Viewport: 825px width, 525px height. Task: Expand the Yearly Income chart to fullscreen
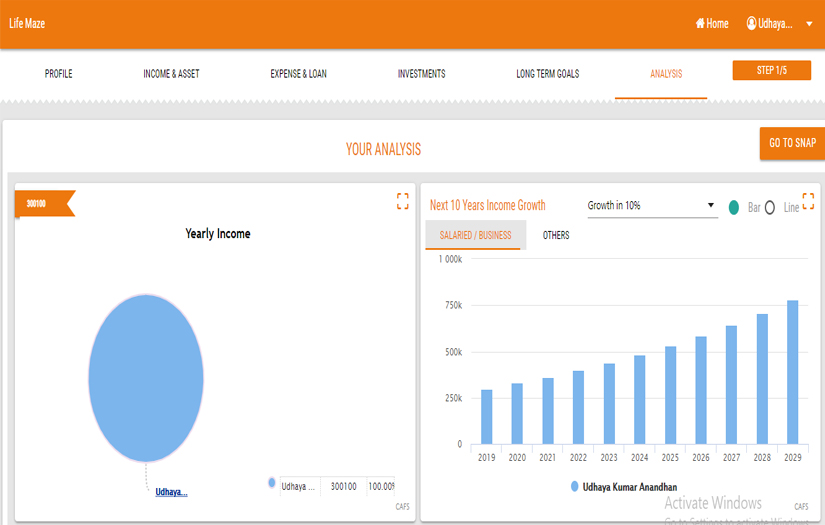click(403, 201)
